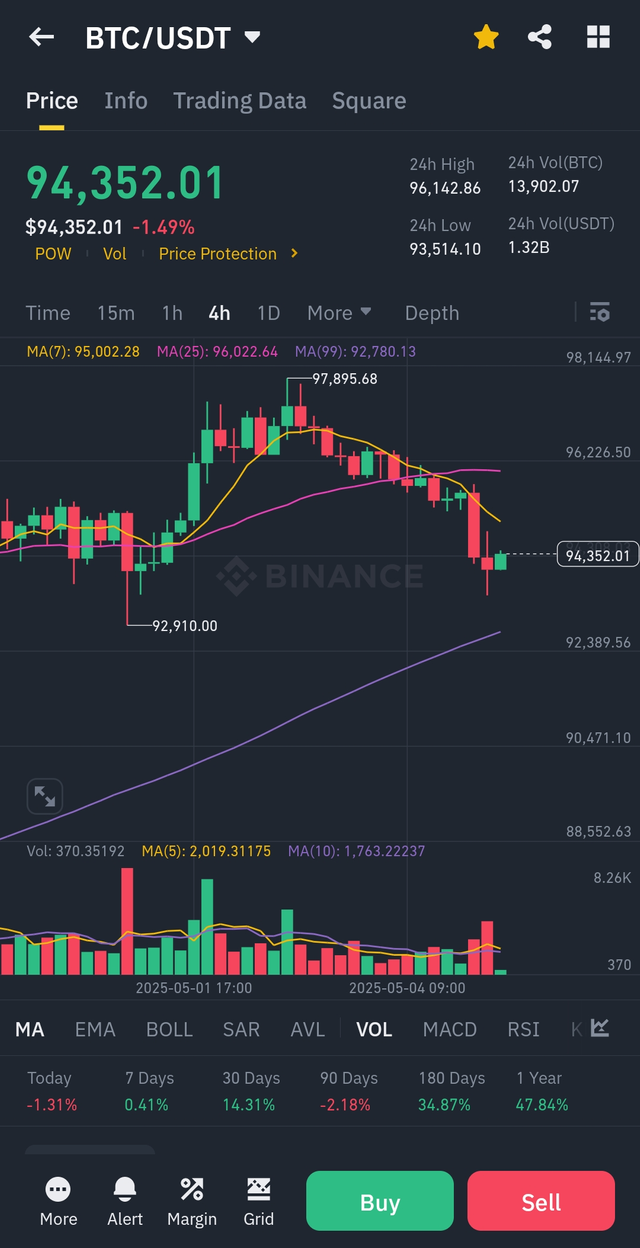640x1248 pixels.
Task: Tap the large 94,352.01 price
Action: (125, 183)
